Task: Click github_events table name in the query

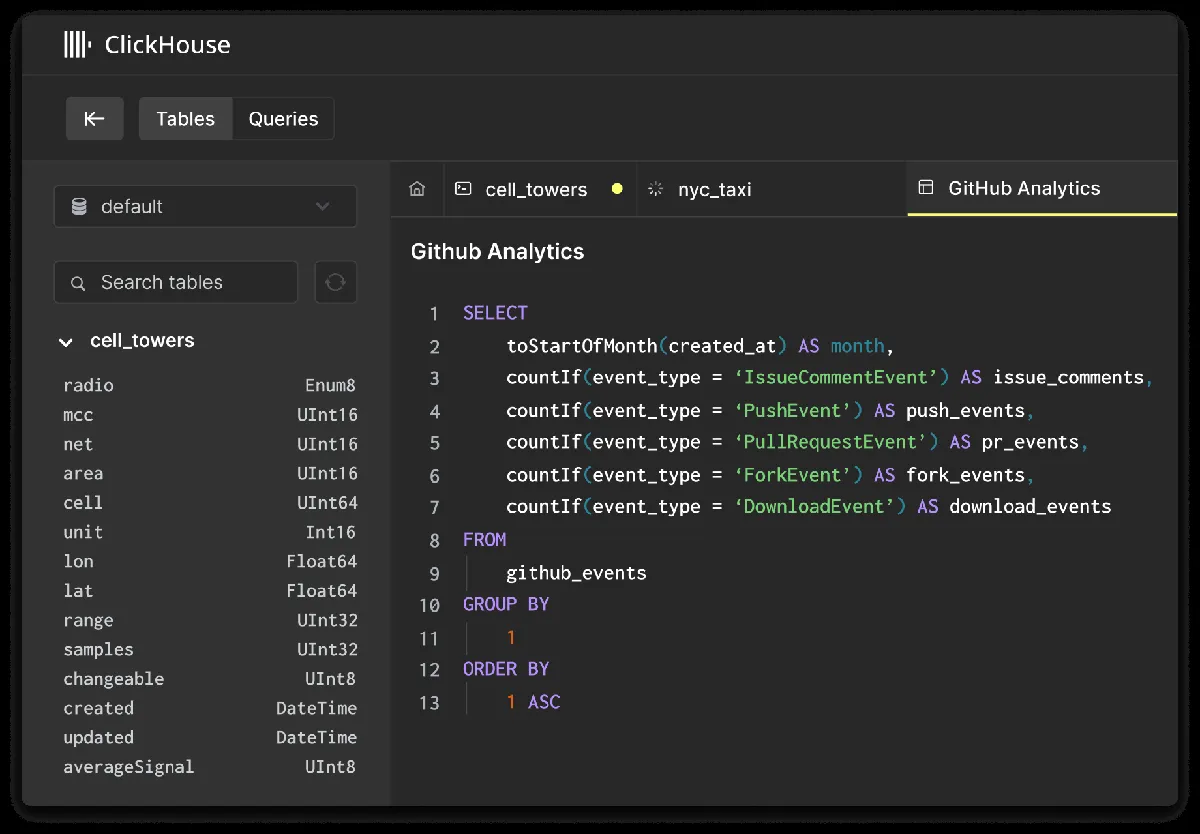Action: pyautogui.click(x=576, y=573)
